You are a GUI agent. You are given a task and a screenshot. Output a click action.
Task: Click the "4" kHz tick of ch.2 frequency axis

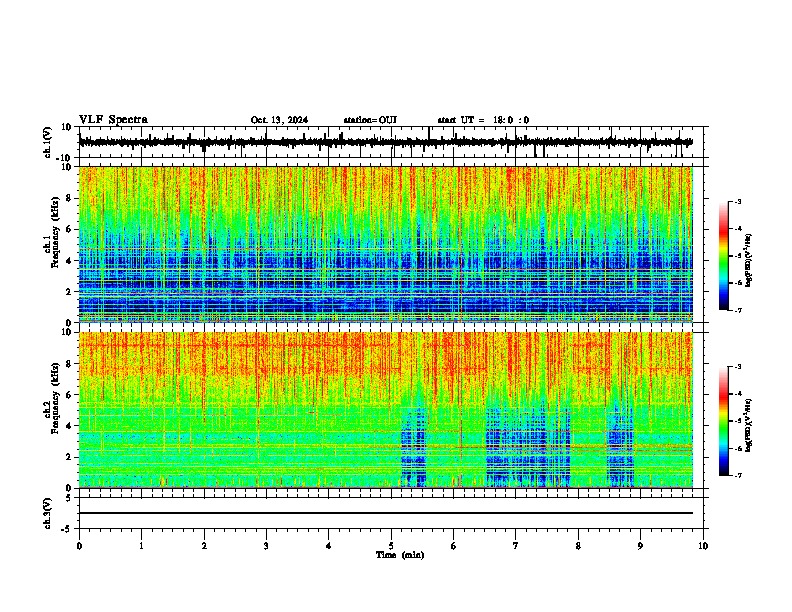pos(69,426)
